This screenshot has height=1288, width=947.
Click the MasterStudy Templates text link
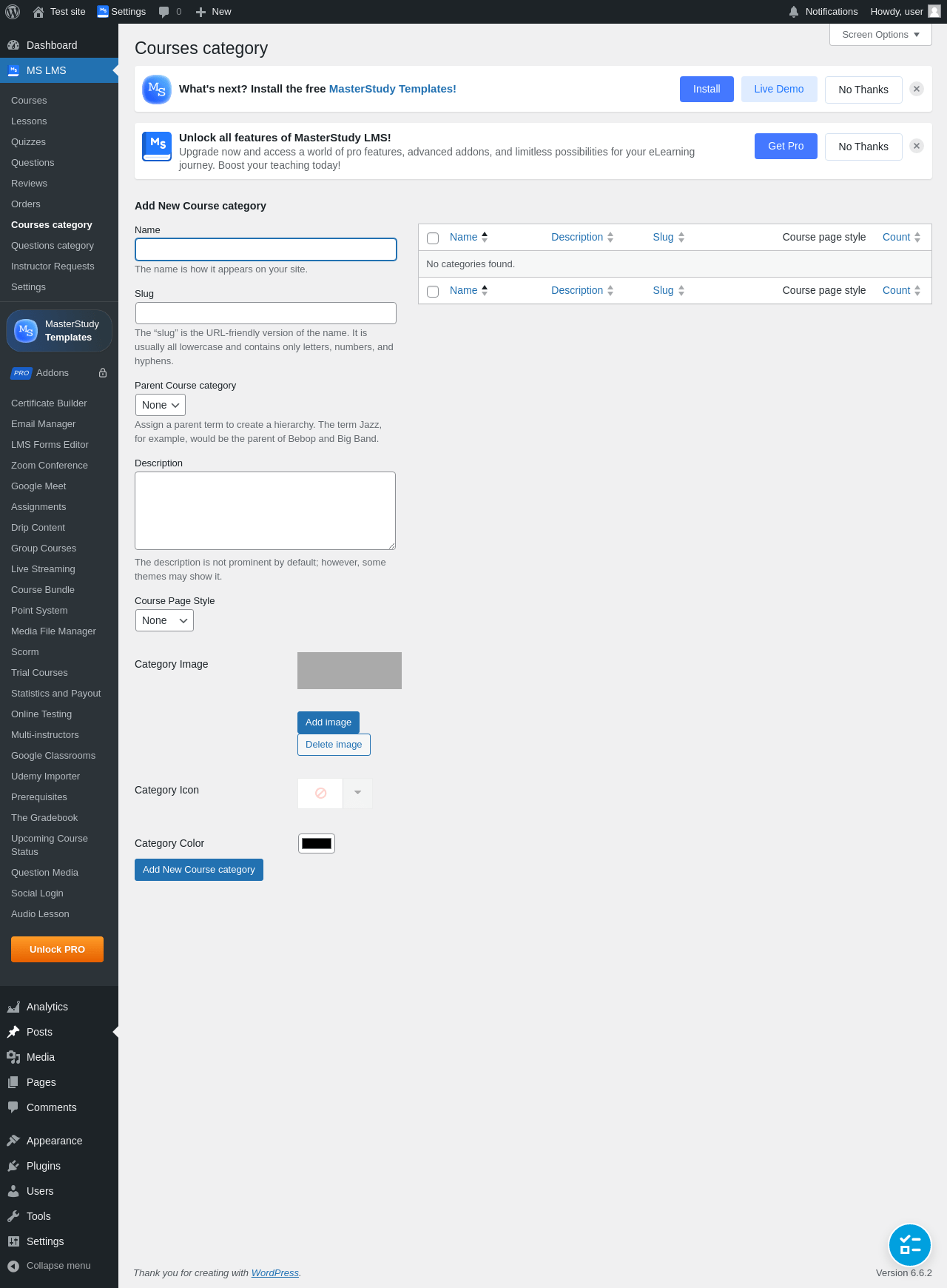392,89
